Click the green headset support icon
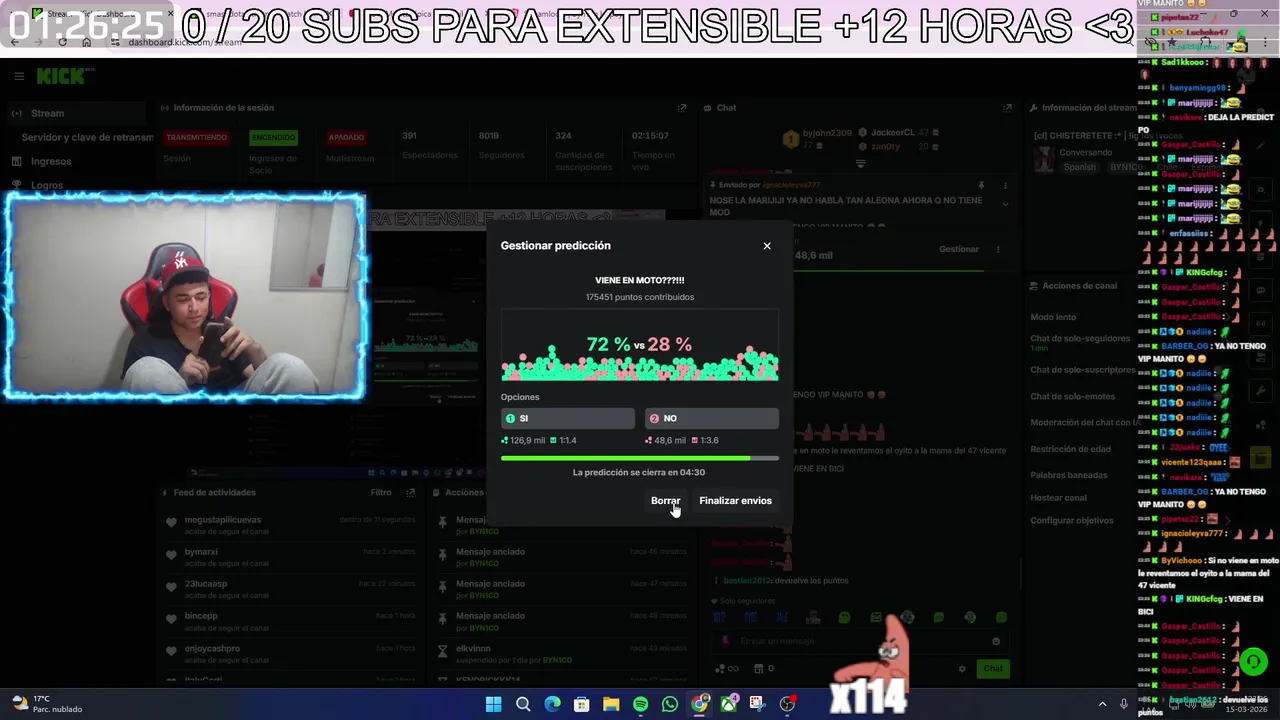Viewport: 1280px width, 720px height. click(1253, 661)
